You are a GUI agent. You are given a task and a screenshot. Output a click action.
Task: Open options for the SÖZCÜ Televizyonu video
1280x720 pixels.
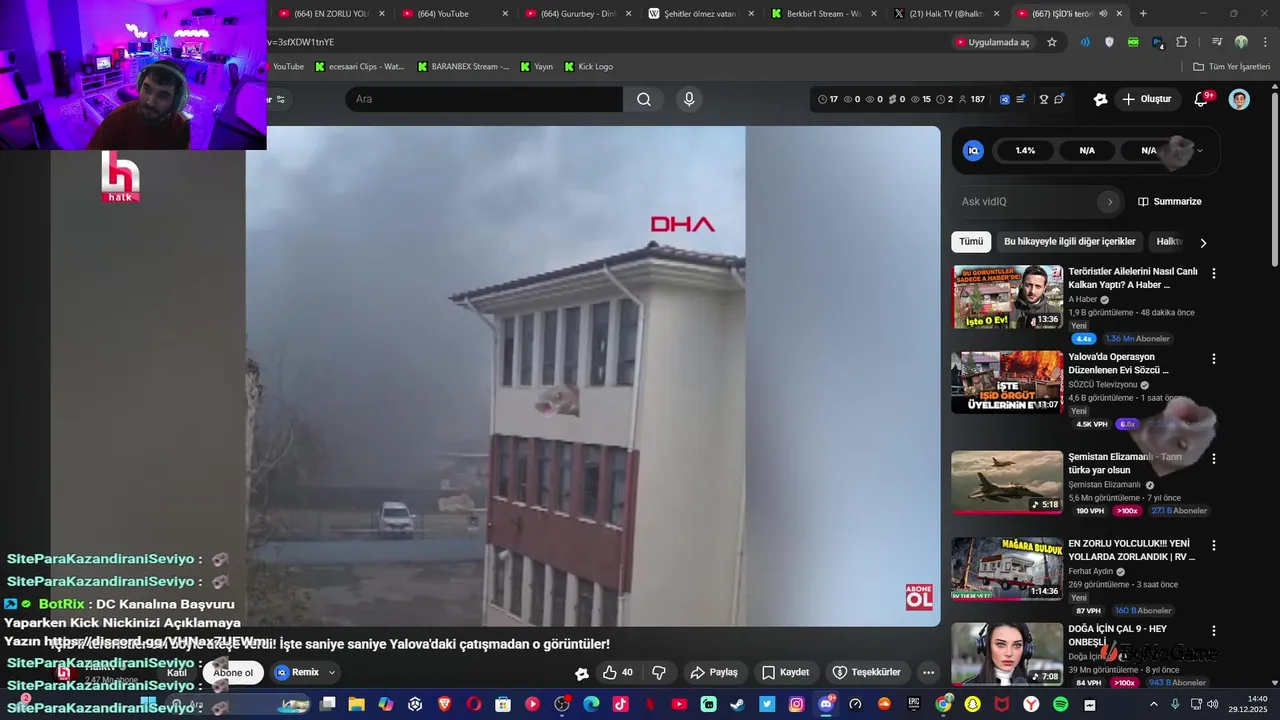(x=1214, y=358)
